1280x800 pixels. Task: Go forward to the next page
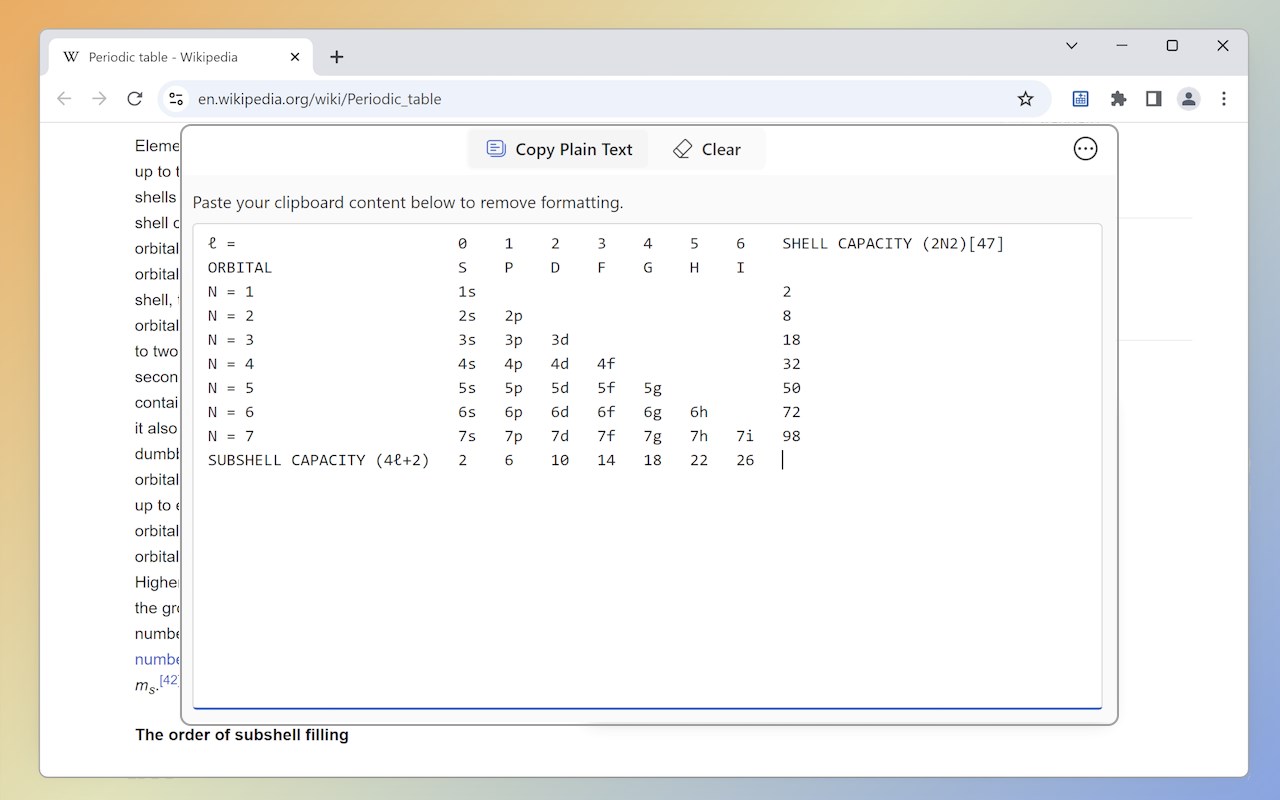click(99, 99)
